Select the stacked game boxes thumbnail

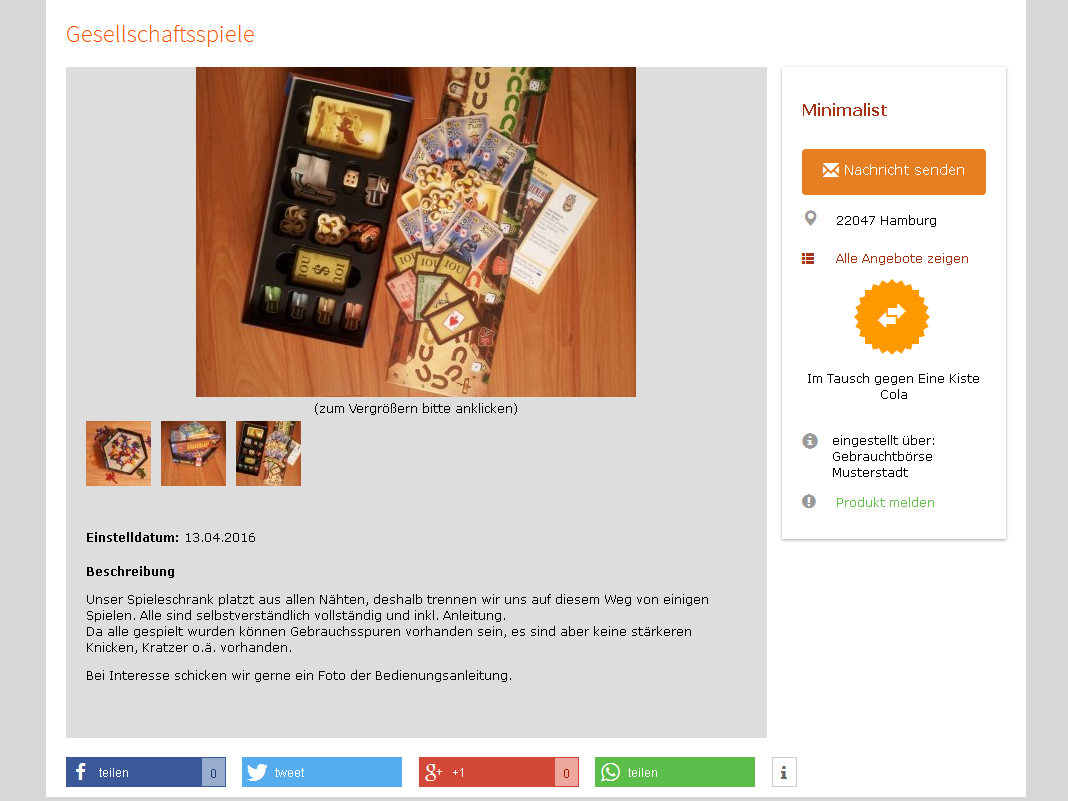pyautogui.click(x=193, y=454)
